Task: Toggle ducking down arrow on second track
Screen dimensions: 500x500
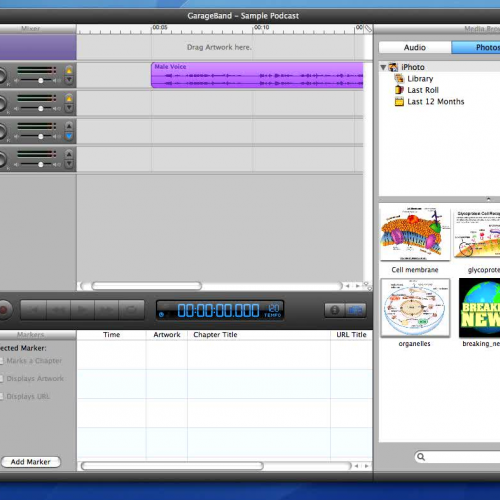Action: (x=69, y=108)
